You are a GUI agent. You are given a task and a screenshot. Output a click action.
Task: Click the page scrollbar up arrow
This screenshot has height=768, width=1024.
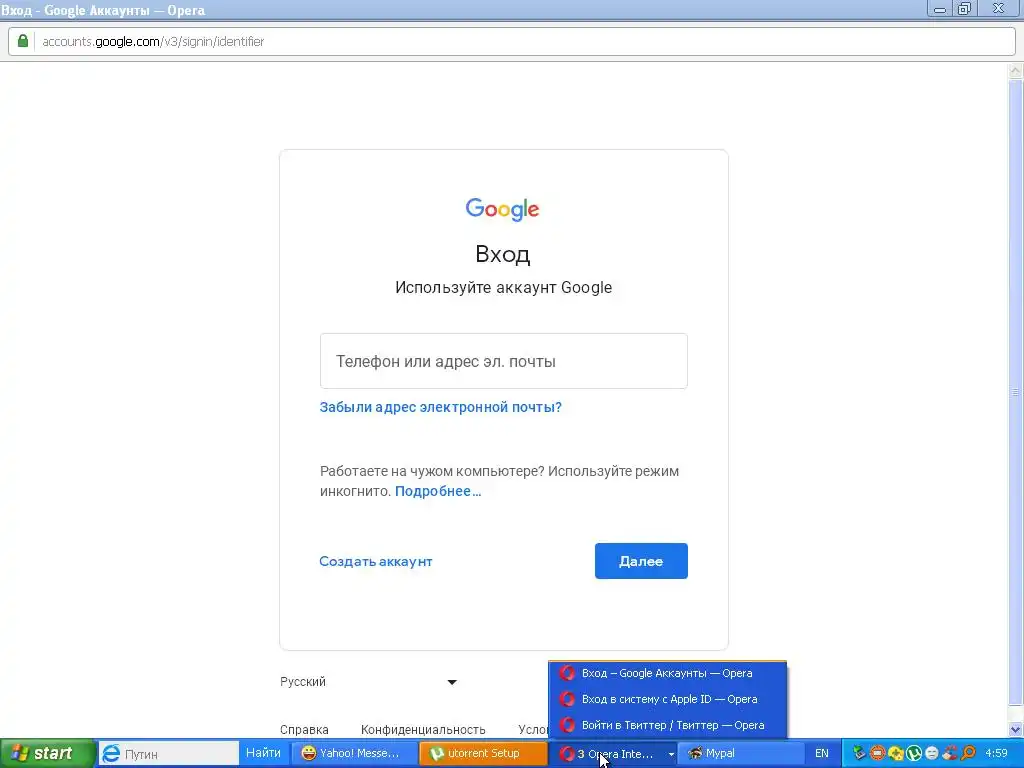(1016, 70)
